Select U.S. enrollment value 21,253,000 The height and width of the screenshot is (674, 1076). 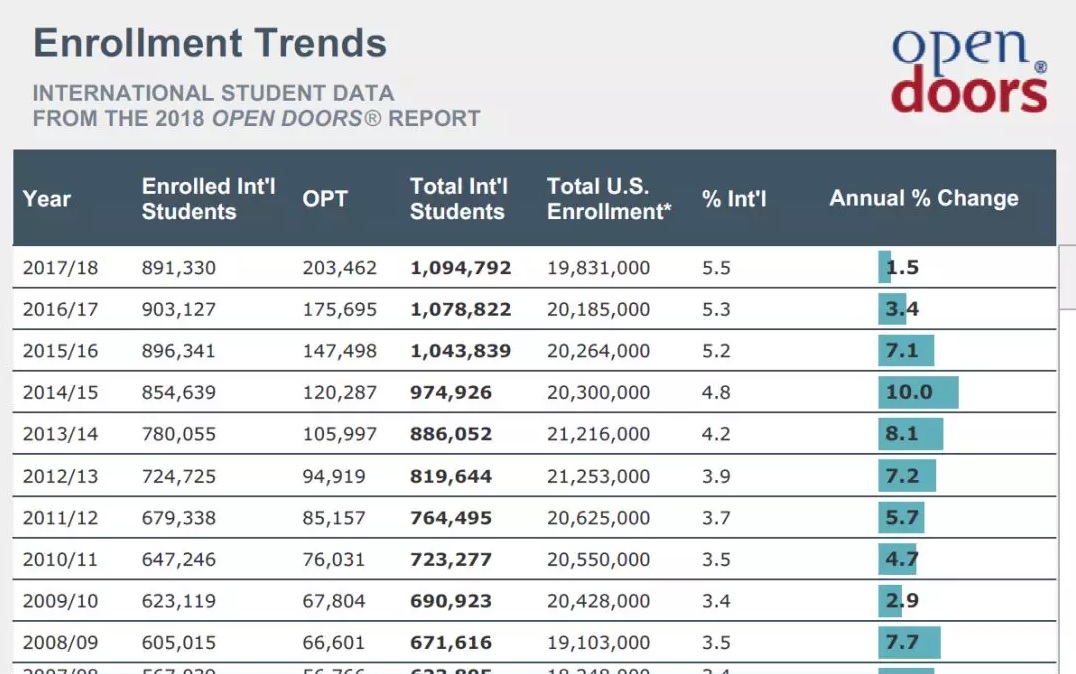[x=598, y=476]
